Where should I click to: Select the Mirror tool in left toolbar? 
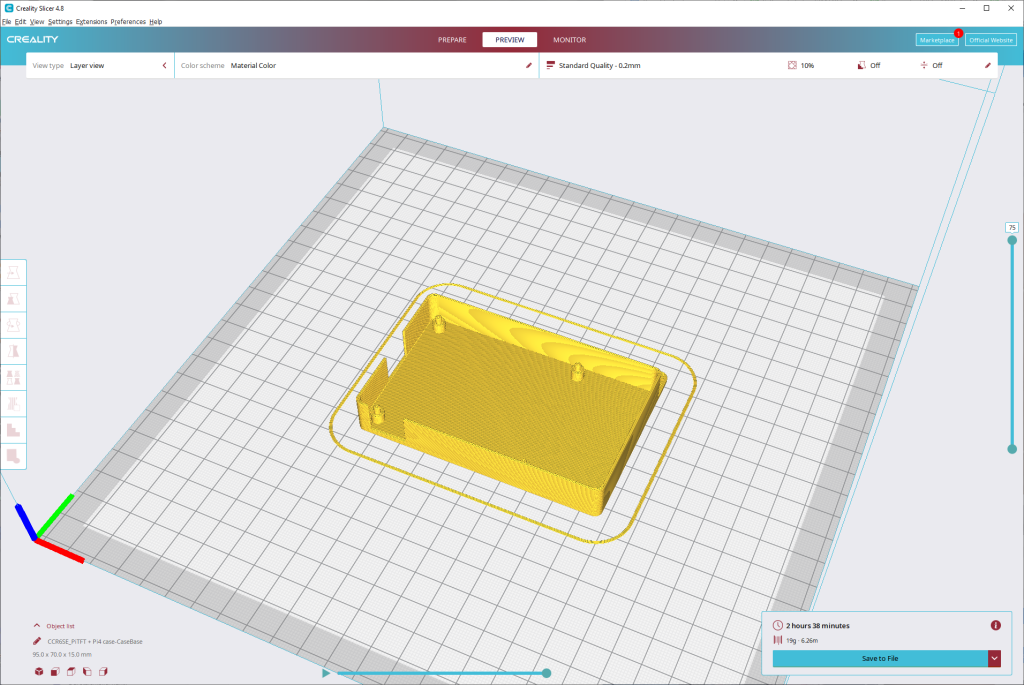click(13, 351)
